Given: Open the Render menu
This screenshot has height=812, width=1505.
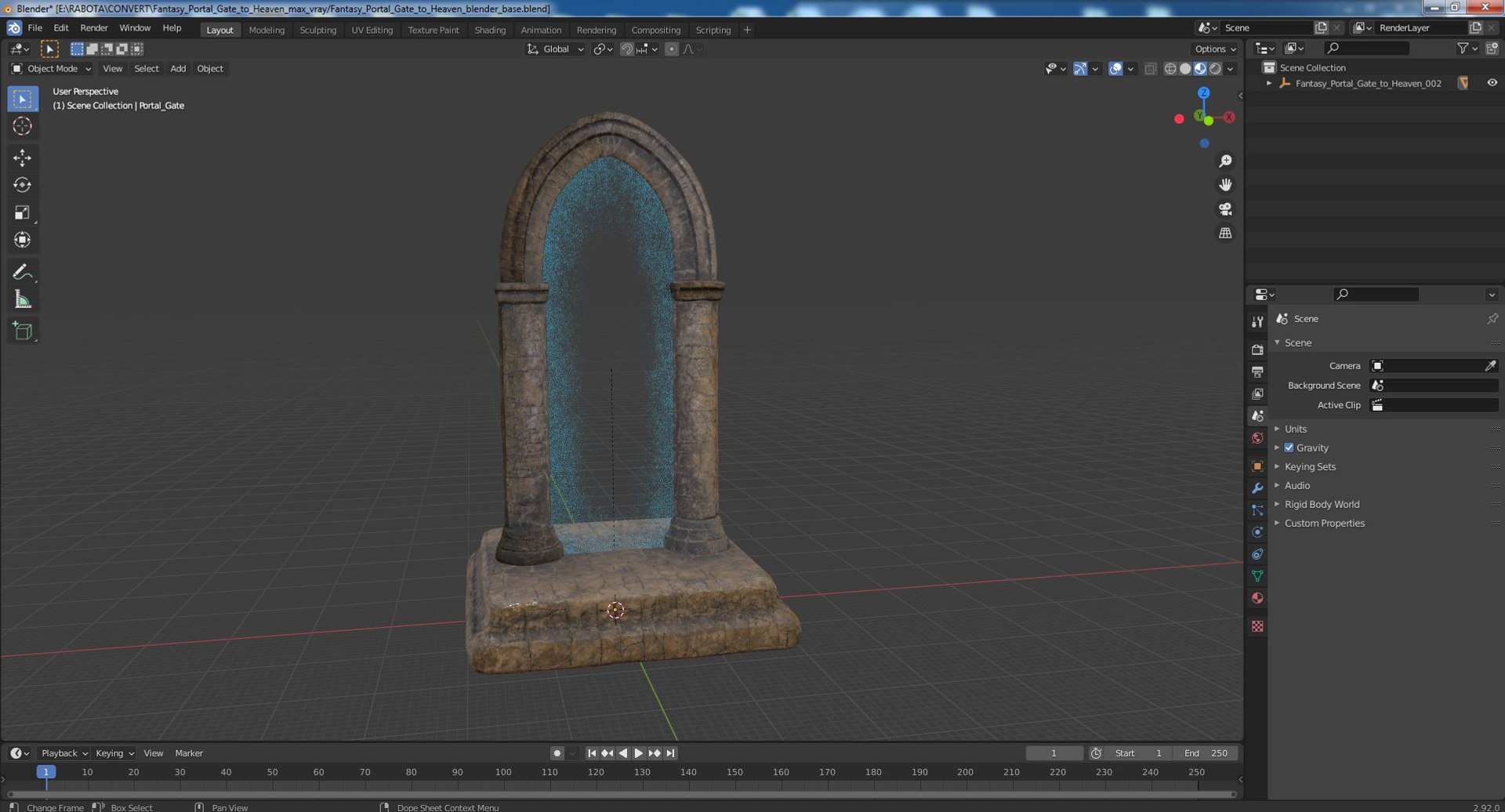Looking at the screenshot, I should pos(94,28).
